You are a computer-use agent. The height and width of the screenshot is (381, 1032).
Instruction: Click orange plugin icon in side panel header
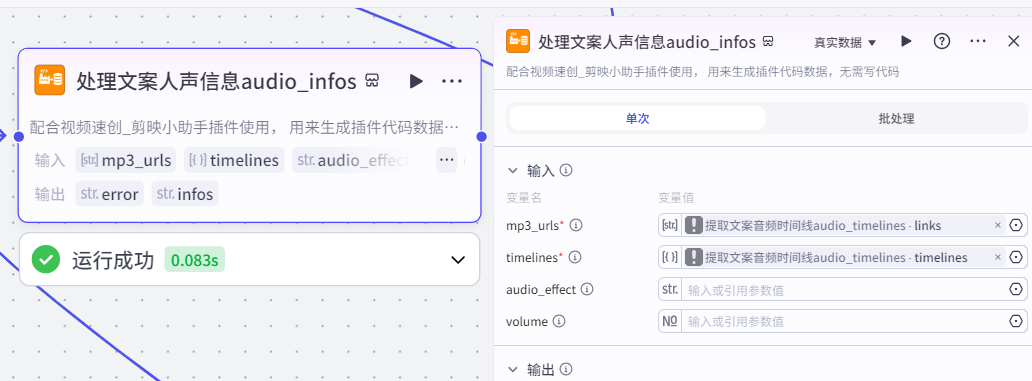click(518, 41)
